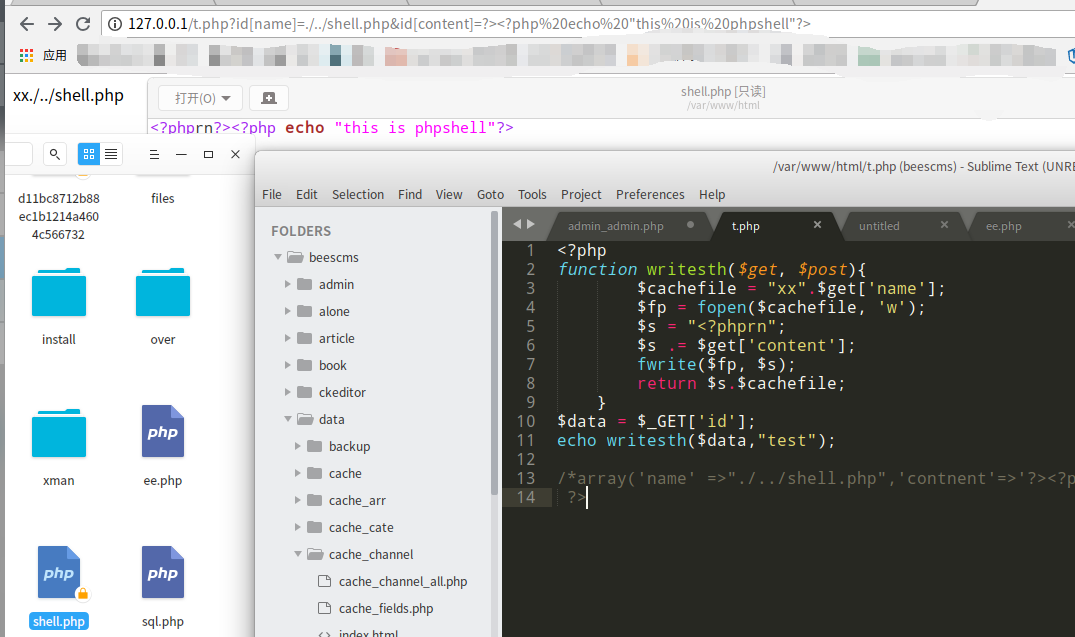The image size is (1075, 637).
Task: Expand the cache_arr folder
Action: (x=298, y=501)
